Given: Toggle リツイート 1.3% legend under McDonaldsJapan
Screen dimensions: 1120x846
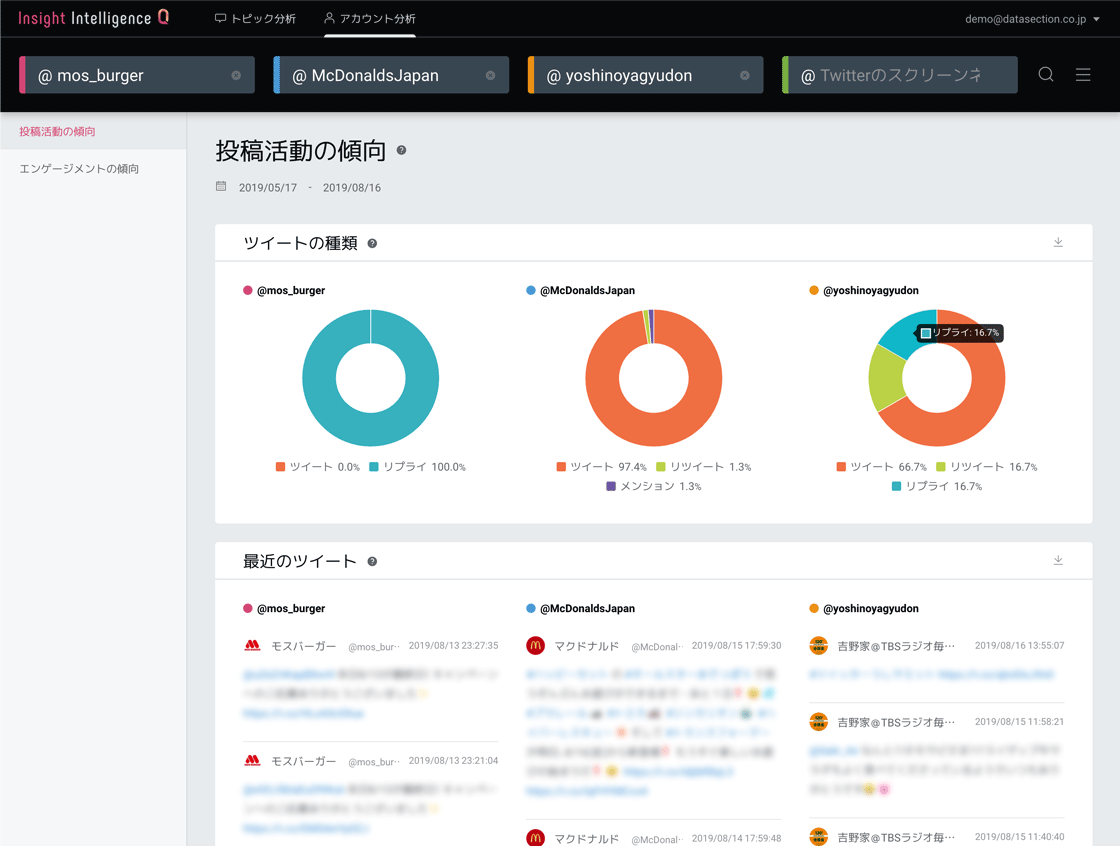Looking at the screenshot, I should click(x=704, y=467).
